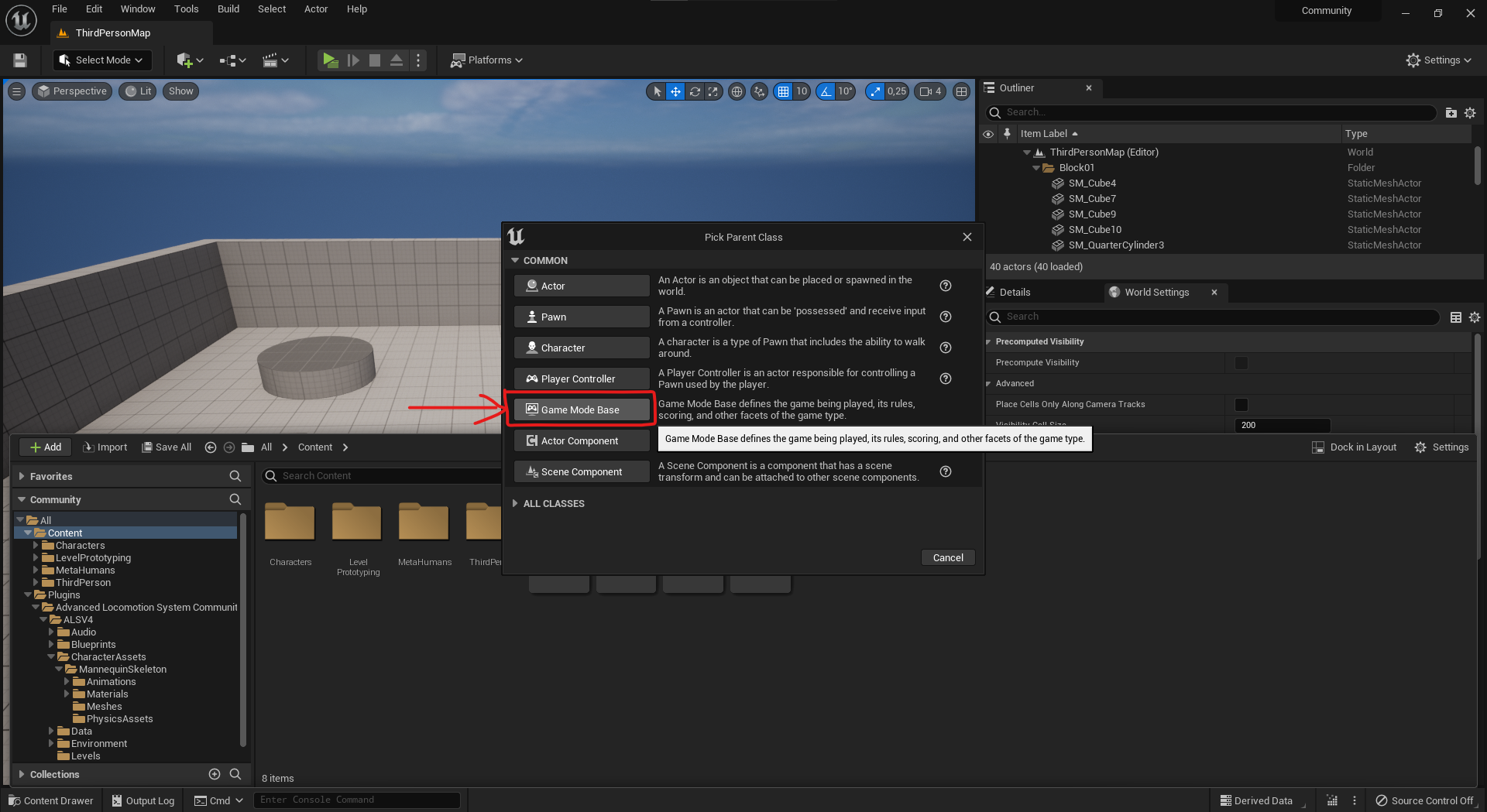Expand the Favorites section

click(x=22, y=476)
